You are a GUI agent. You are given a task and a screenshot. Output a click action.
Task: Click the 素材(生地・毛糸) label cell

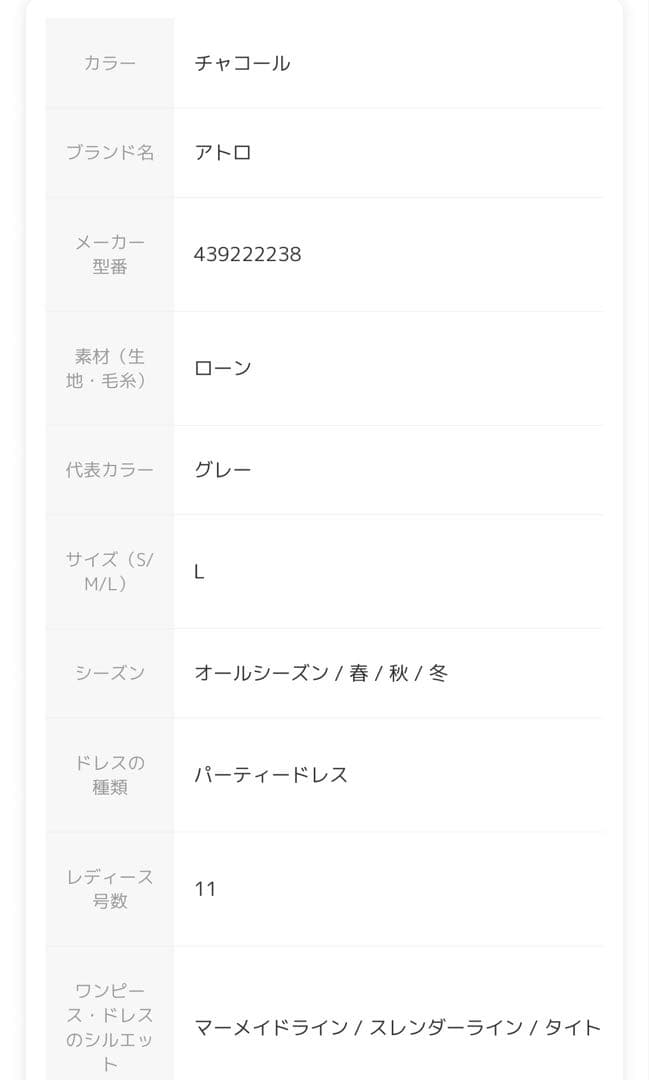coord(110,368)
